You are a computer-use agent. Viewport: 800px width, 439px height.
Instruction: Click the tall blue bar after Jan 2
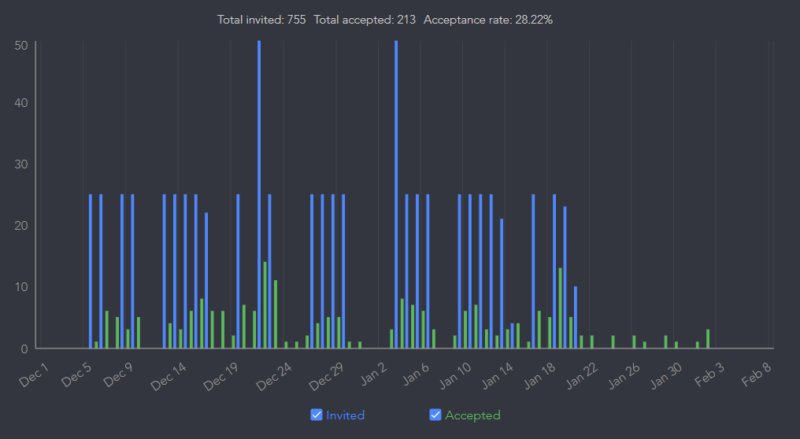(396, 195)
